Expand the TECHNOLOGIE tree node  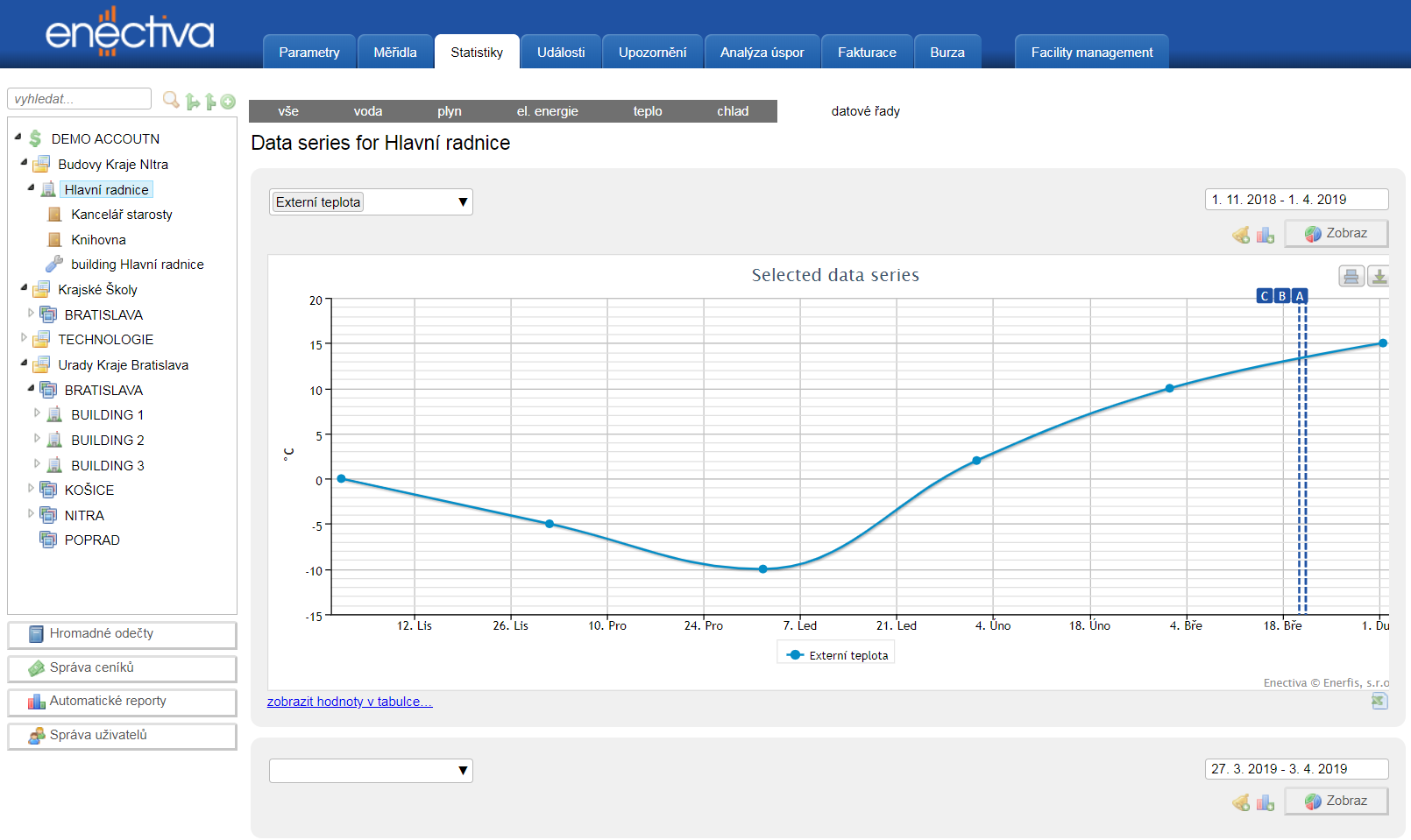pos(24,338)
